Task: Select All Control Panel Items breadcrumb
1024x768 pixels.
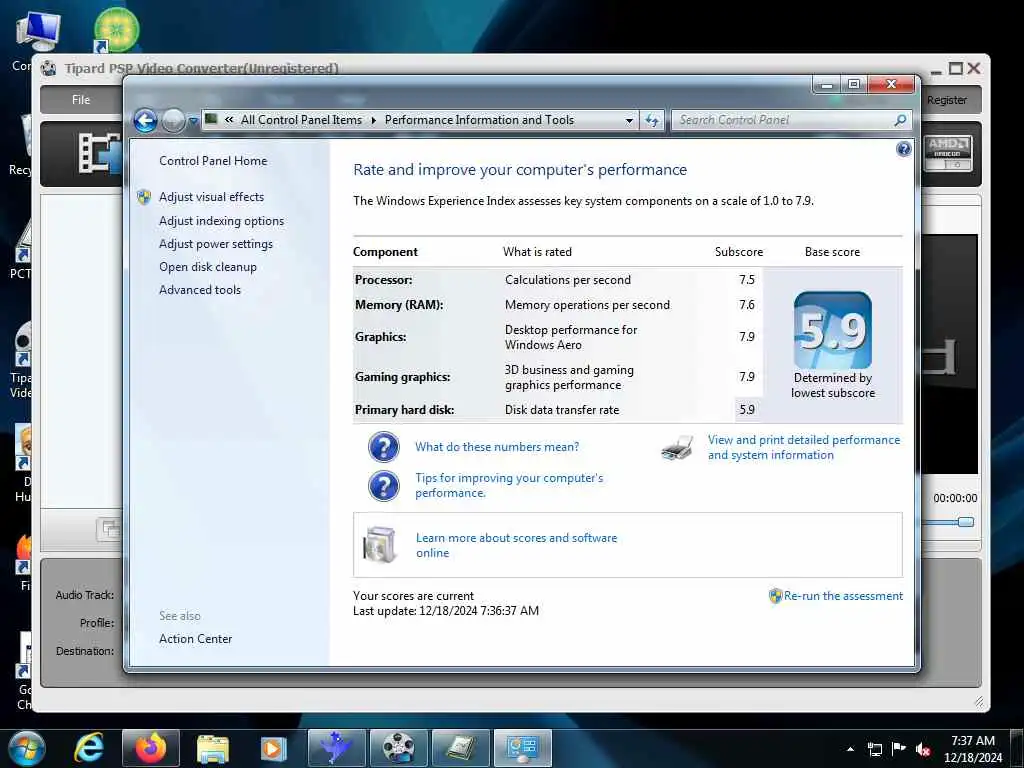Action: point(301,120)
